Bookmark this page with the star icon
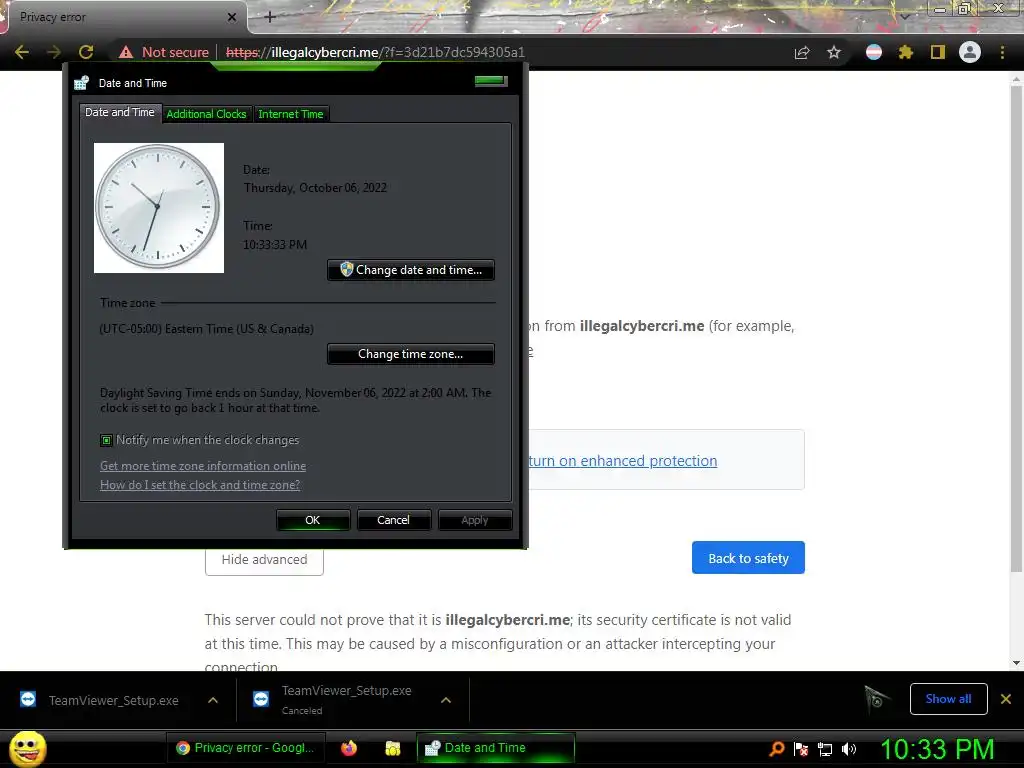1024x768 pixels. point(834,52)
